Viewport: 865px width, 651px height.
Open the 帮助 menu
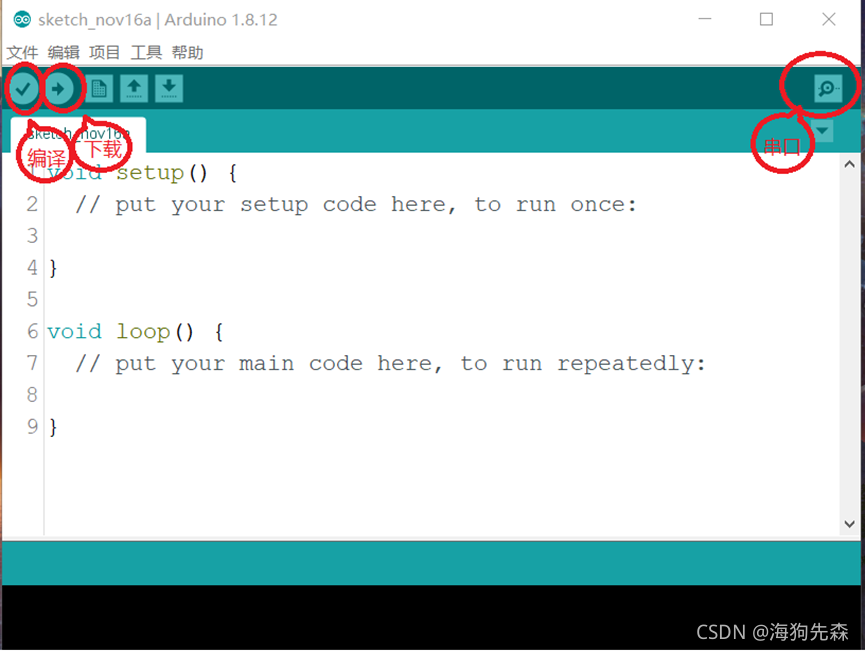(x=187, y=52)
